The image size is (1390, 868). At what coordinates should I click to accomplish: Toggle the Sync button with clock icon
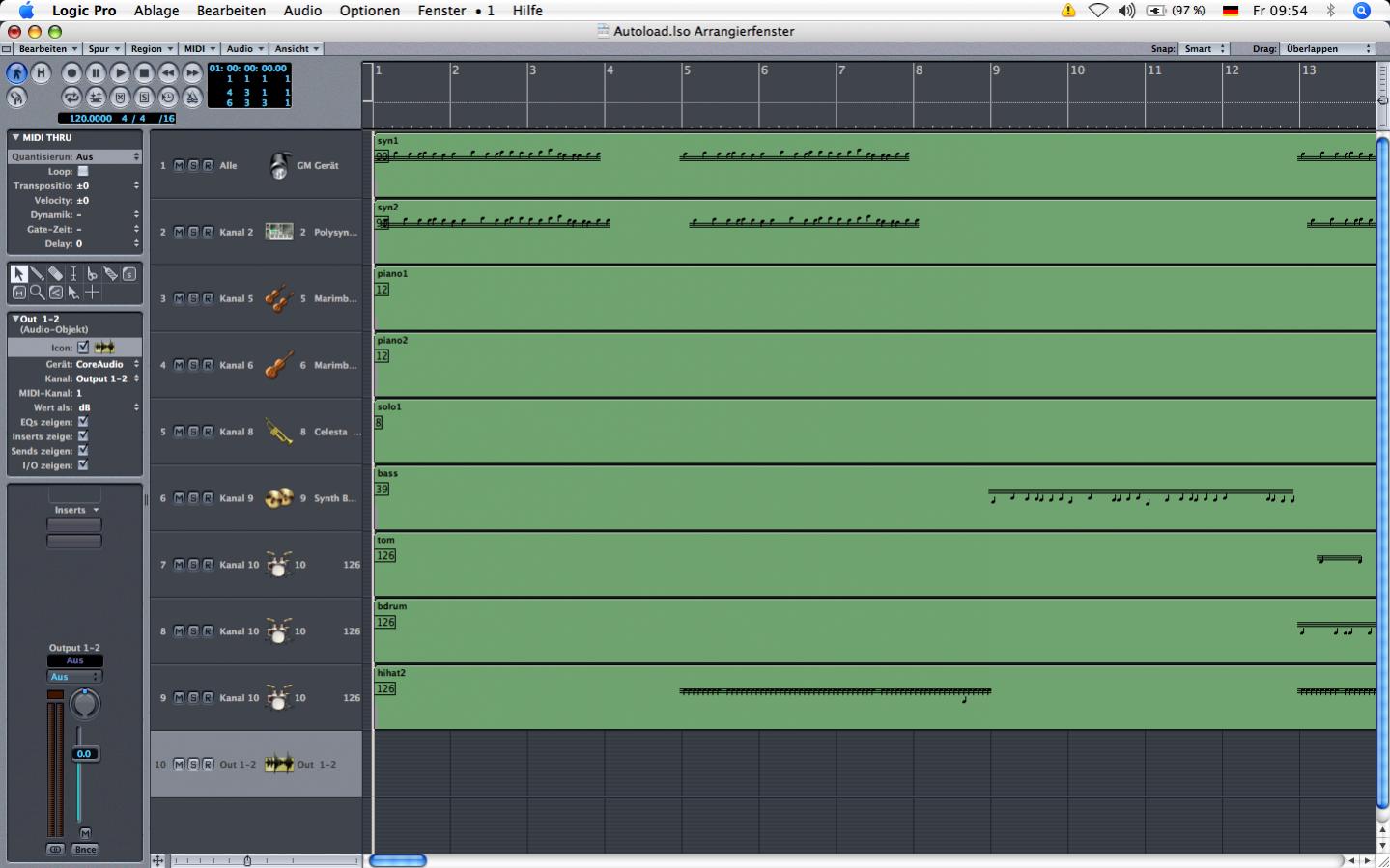(x=168, y=97)
